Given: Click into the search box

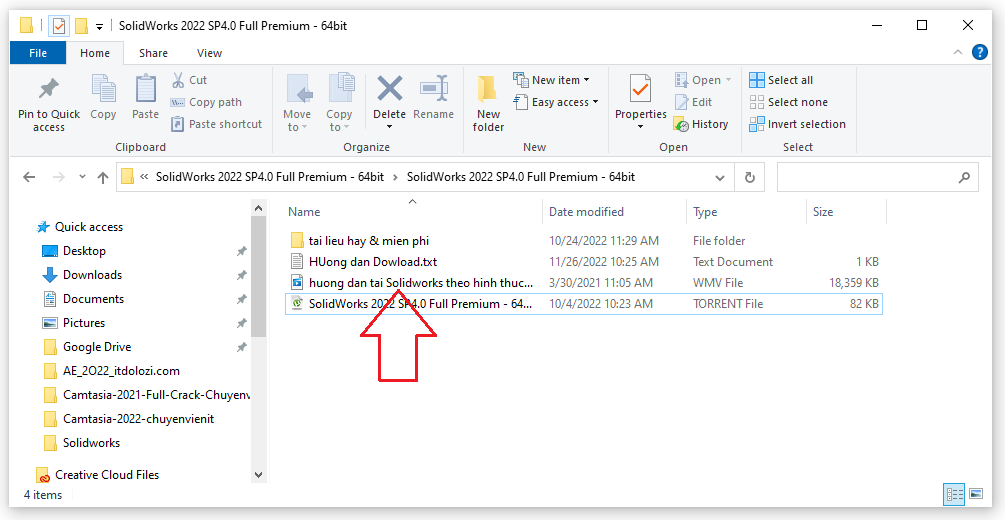Looking at the screenshot, I should coord(877,178).
